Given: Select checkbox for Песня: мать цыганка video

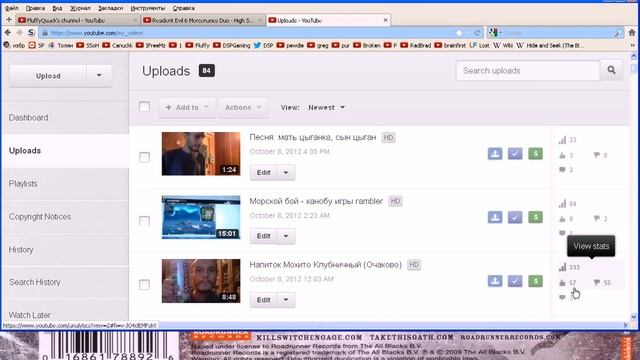Looking at the screenshot, I should tap(144, 157).
